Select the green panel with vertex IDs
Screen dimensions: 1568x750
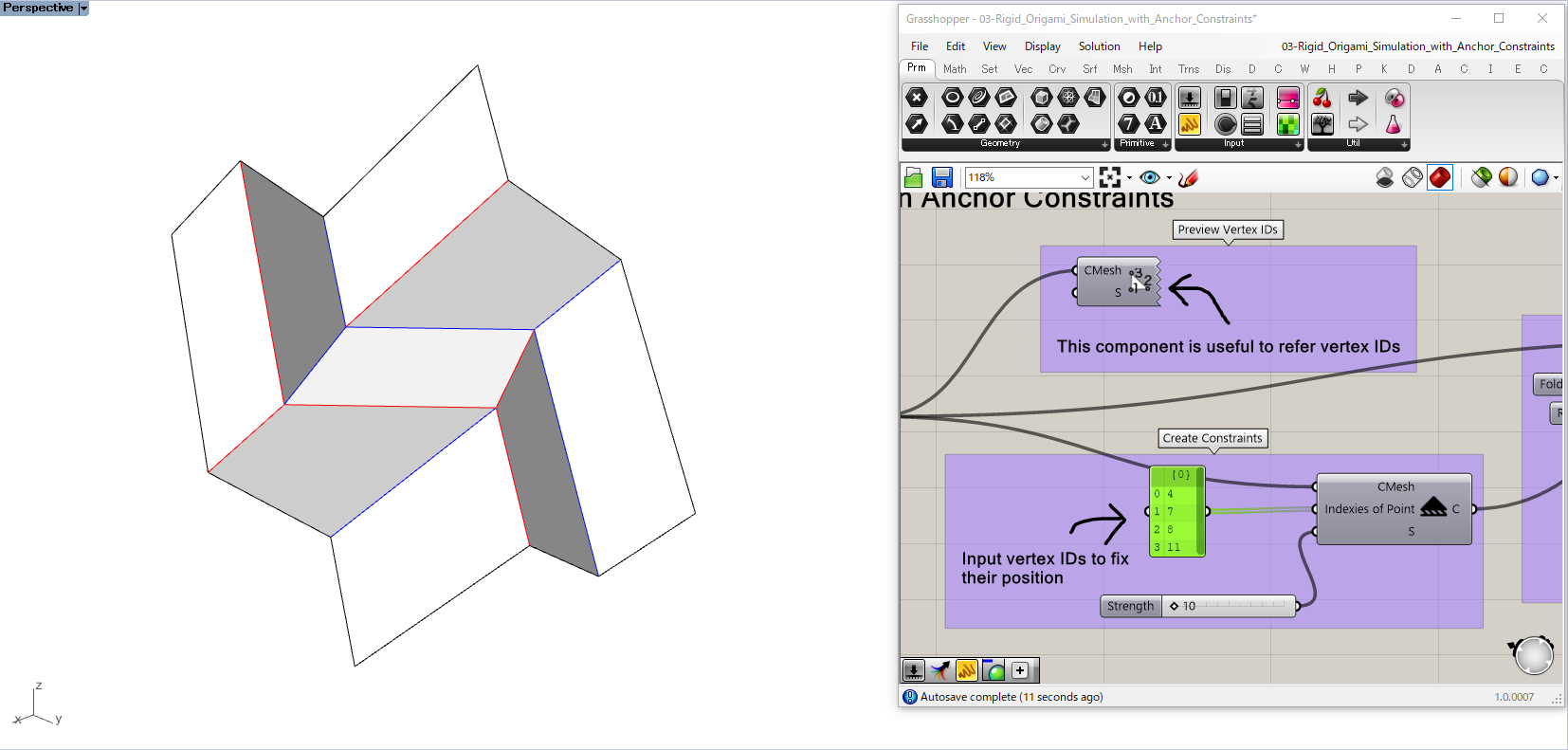[1177, 511]
